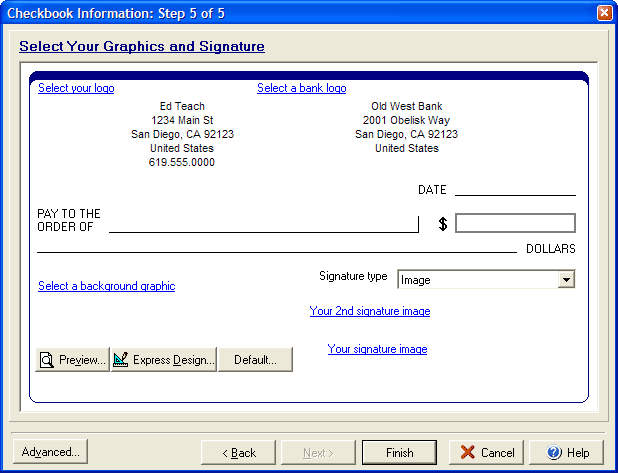This screenshot has height=473, width=618.
Task: Choose the 'Select a bank logo' link
Action: [x=301, y=88]
